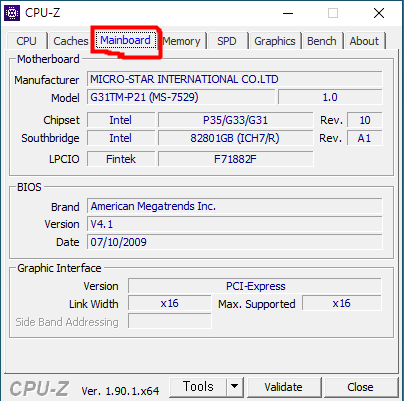
Task: Click the model revision value 1.0
Action: [x=330, y=97]
